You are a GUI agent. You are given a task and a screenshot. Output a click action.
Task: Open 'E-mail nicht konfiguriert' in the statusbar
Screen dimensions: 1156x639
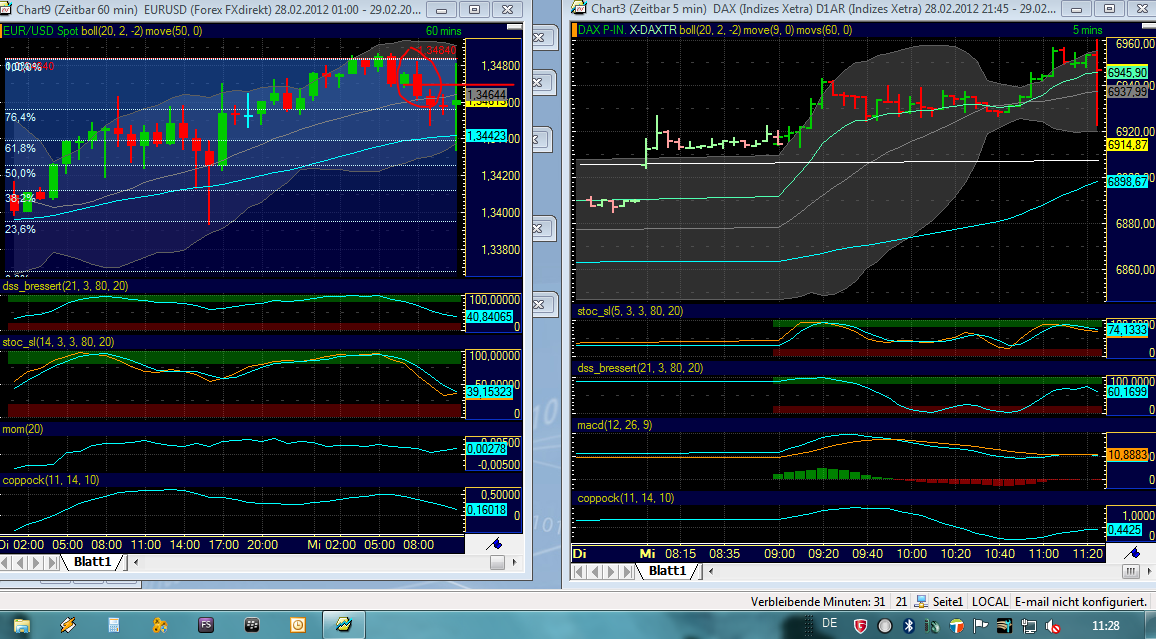pos(1080,601)
